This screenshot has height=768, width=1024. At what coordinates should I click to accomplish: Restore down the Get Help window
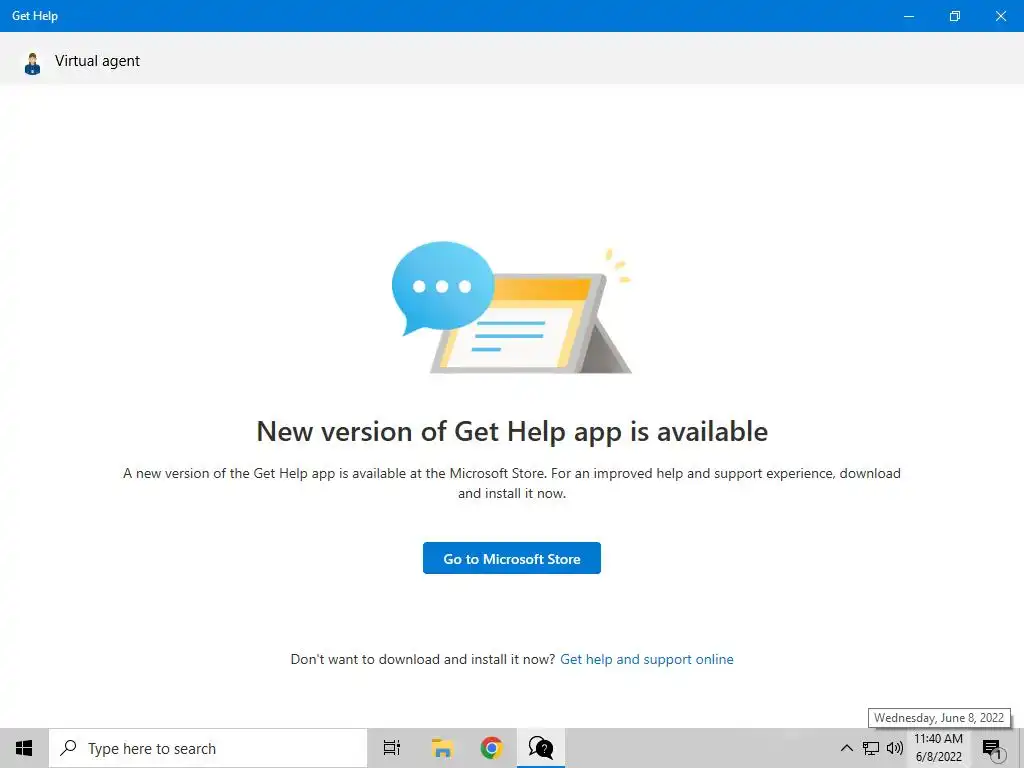pos(955,16)
